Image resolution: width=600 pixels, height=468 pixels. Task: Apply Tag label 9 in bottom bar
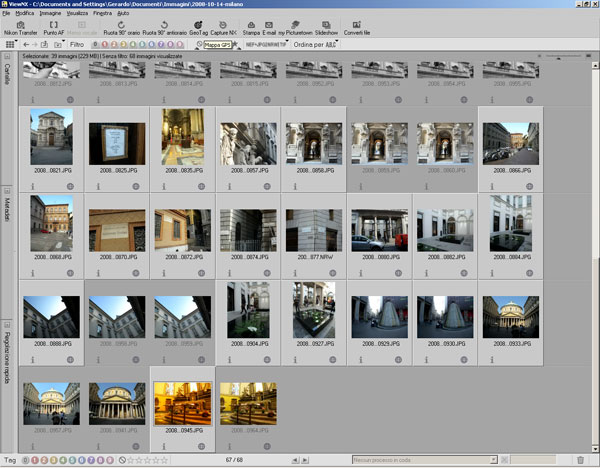click(109, 460)
